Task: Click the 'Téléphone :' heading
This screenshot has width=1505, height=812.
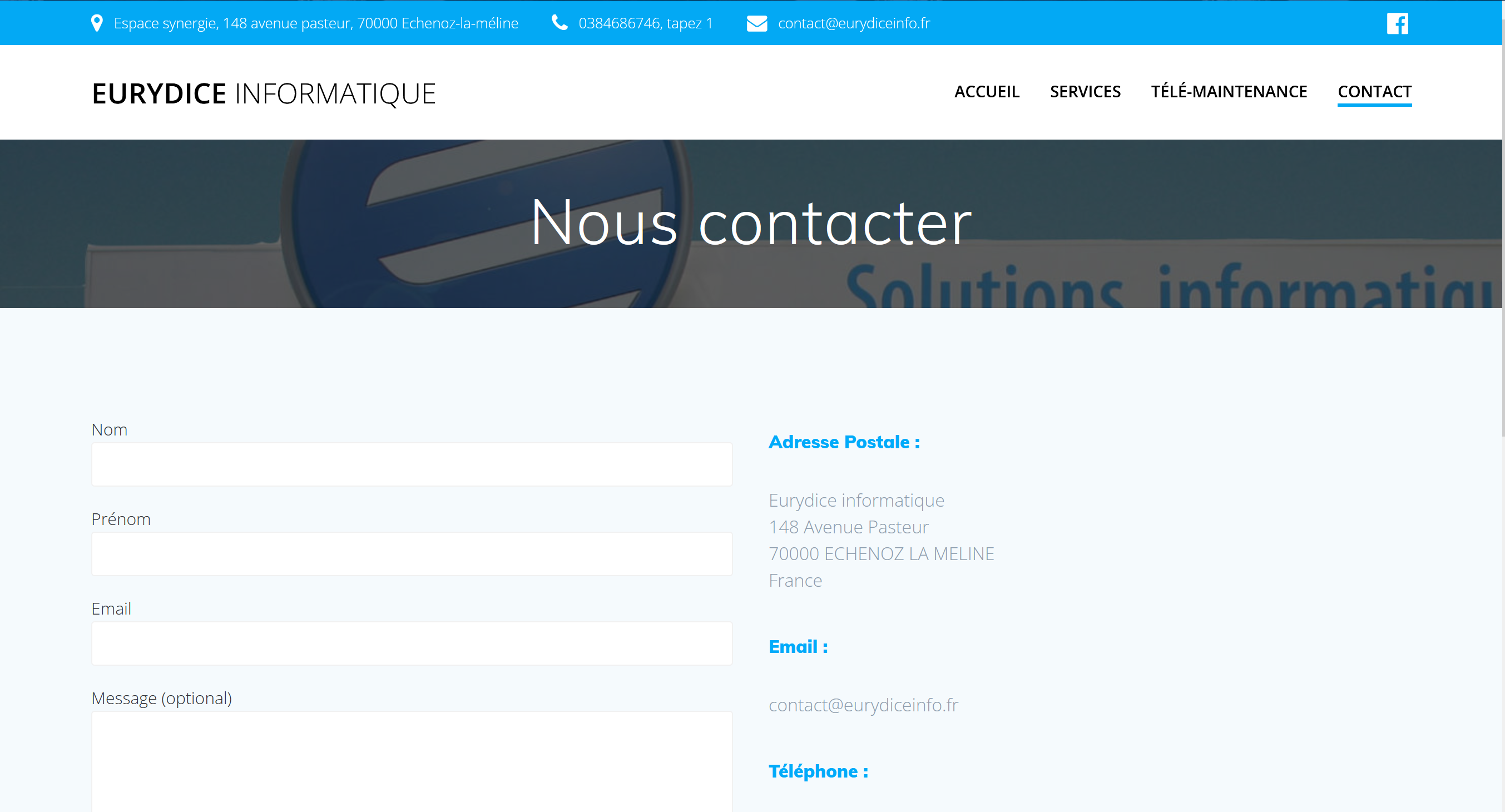Action: click(818, 772)
